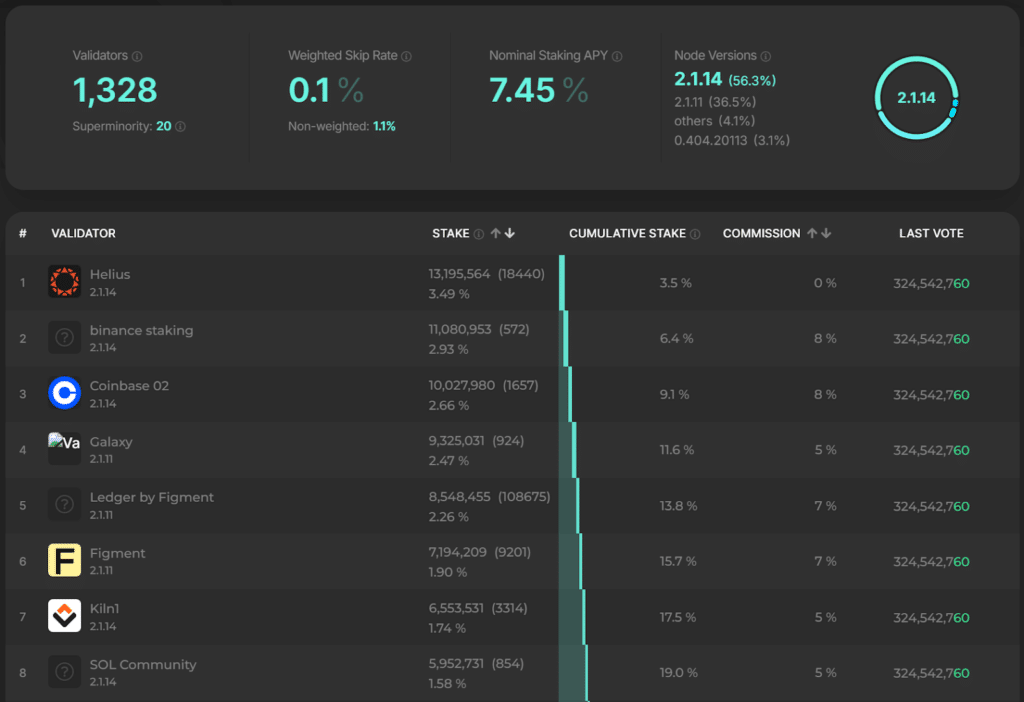Image resolution: width=1024 pixels, height=702 pixels.
Task: Click the Figment yellow F logo
Action: 65,560
